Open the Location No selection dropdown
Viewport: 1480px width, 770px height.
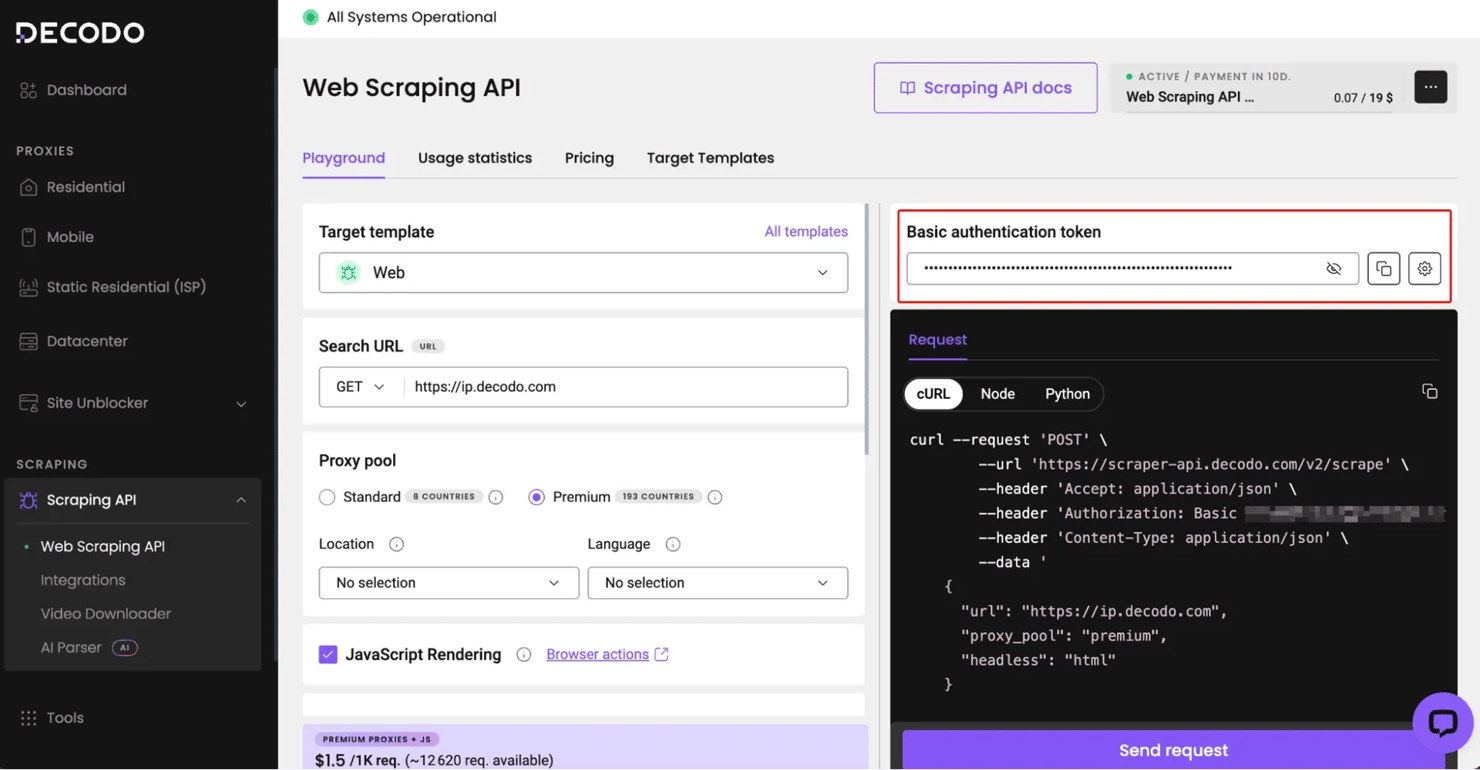pyautogui.click(x=449, y=583)
